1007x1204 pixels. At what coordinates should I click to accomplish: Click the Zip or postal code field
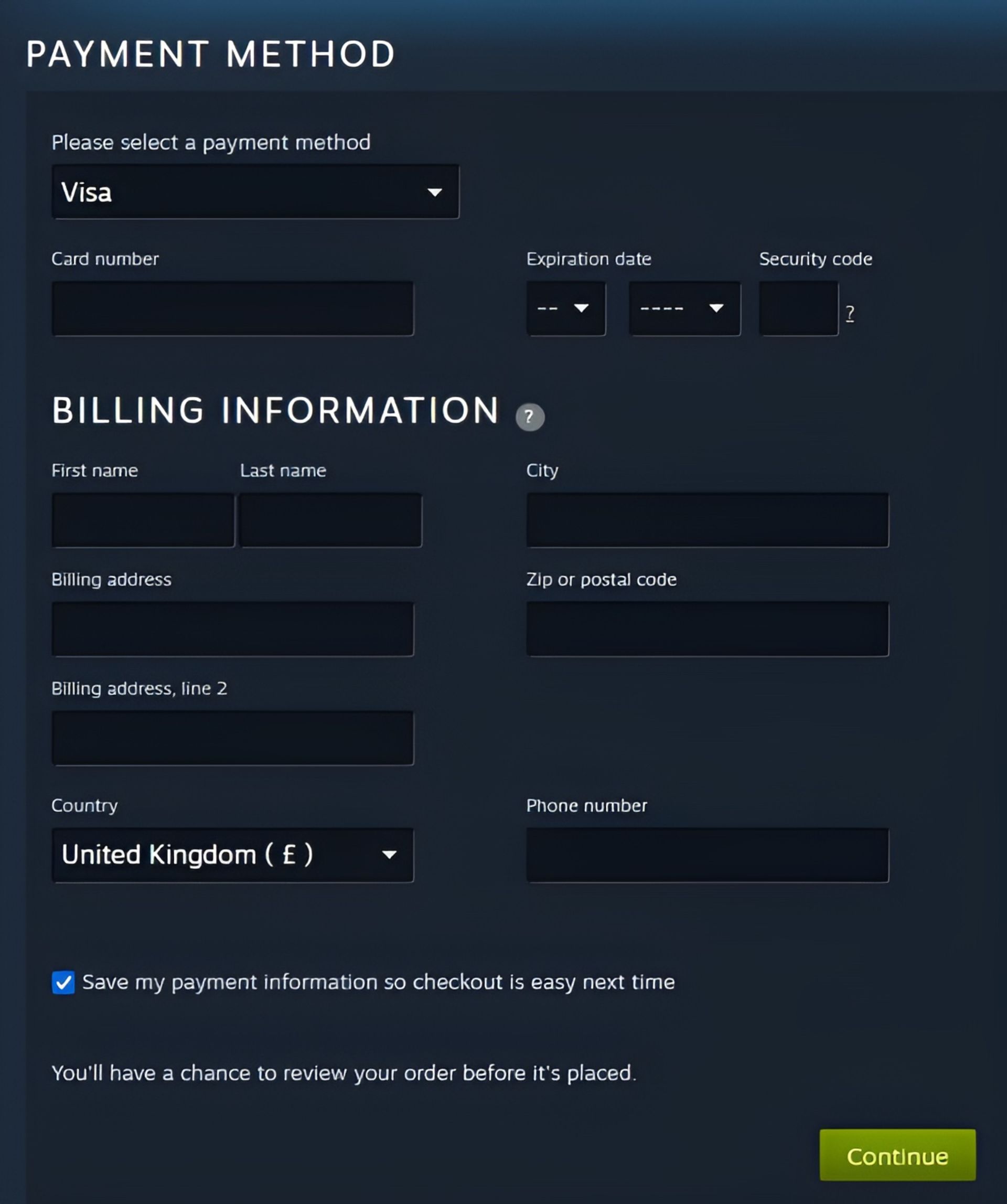[707, 629]
